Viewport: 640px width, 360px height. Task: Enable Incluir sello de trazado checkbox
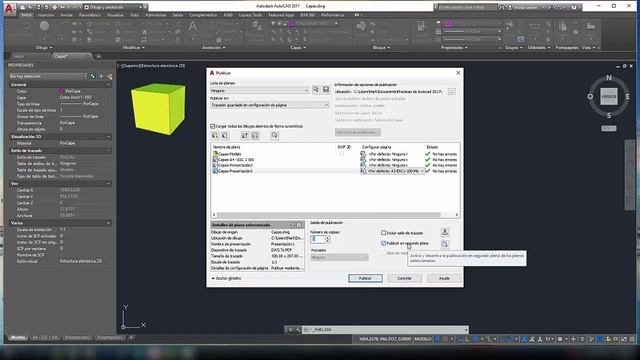(384, 233)
